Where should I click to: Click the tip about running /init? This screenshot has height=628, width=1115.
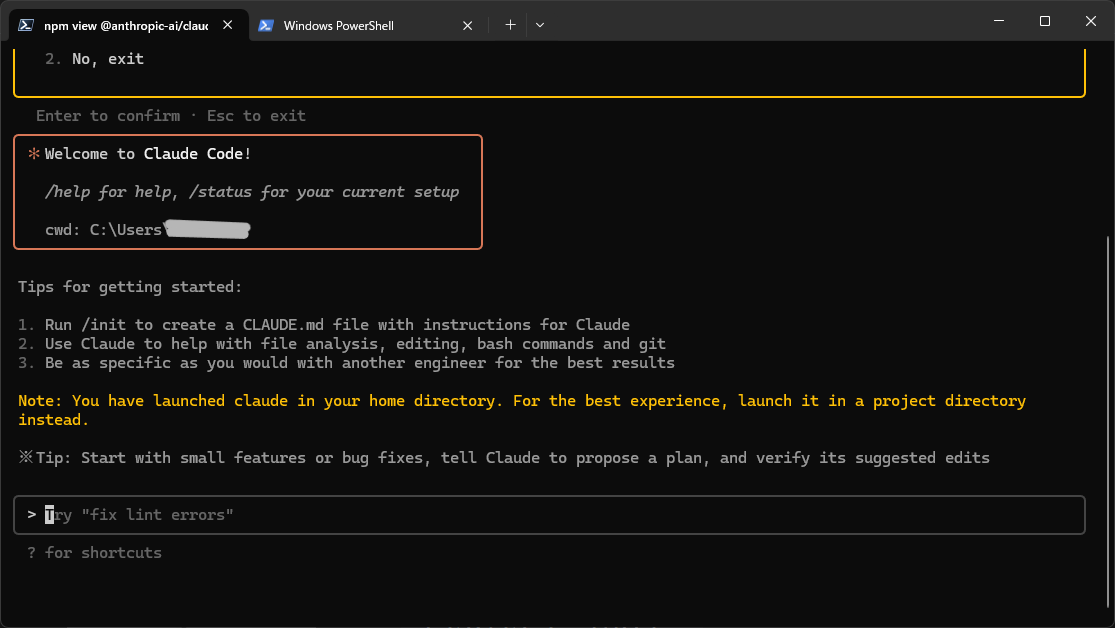point(324,325)
